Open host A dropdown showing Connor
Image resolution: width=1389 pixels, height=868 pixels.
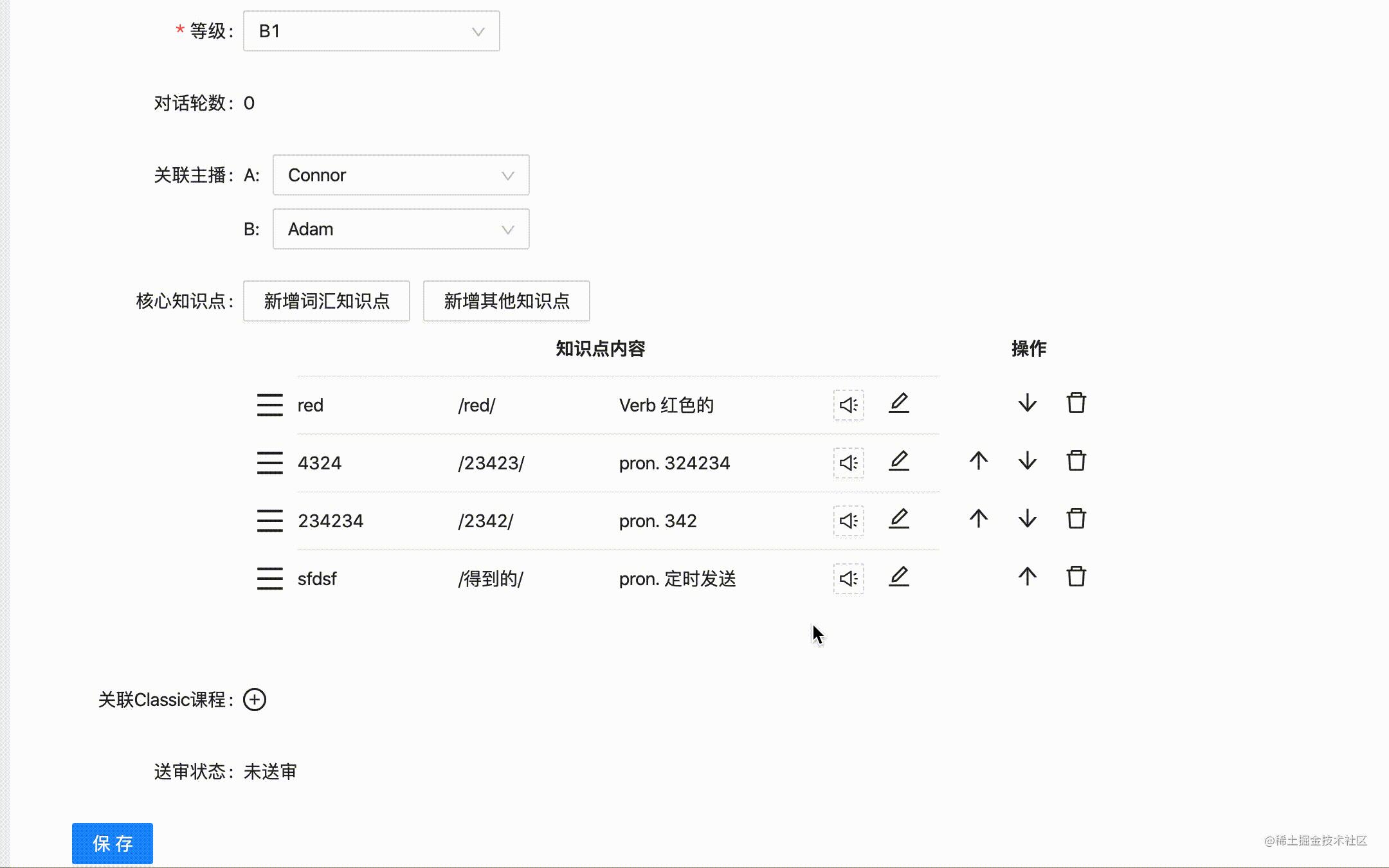click(x=401, y=175)
